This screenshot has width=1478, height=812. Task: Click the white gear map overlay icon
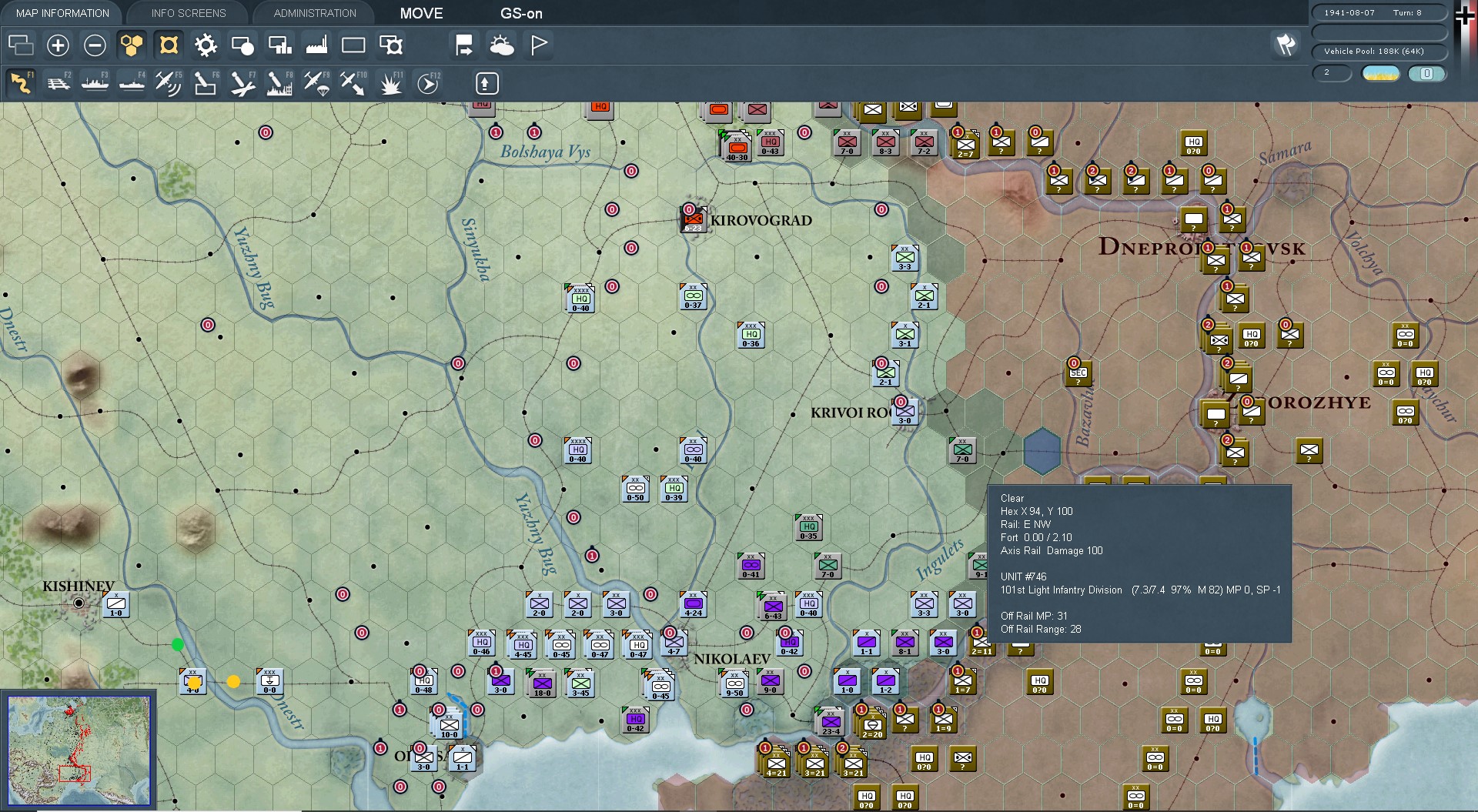(x=206, y=45)
